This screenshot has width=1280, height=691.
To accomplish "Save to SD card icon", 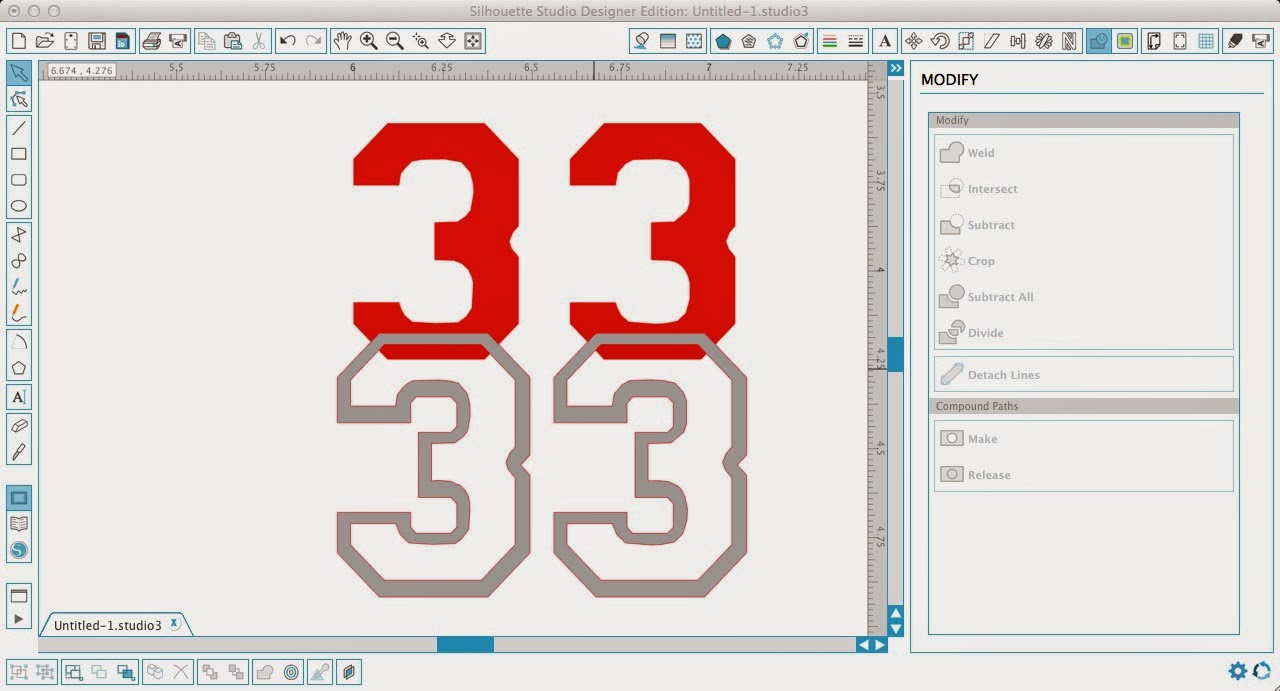I will [x=122, y=41].
